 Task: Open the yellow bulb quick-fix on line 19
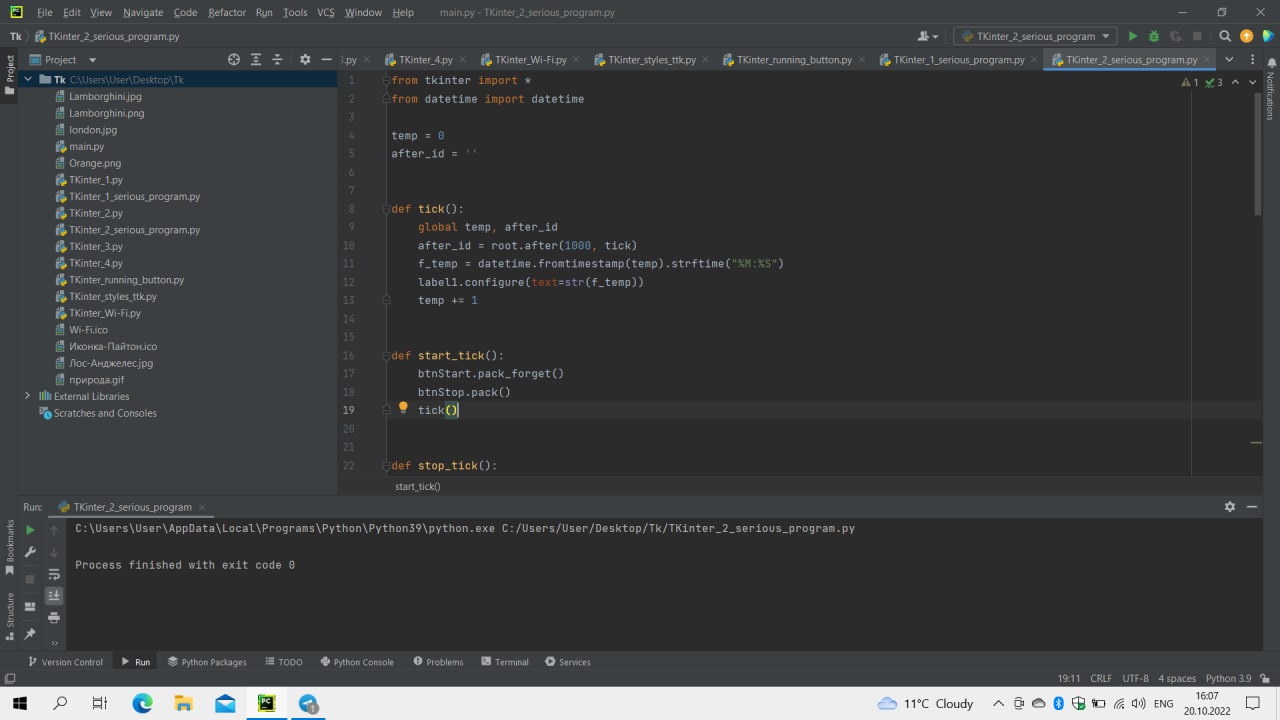click(402, 407)
